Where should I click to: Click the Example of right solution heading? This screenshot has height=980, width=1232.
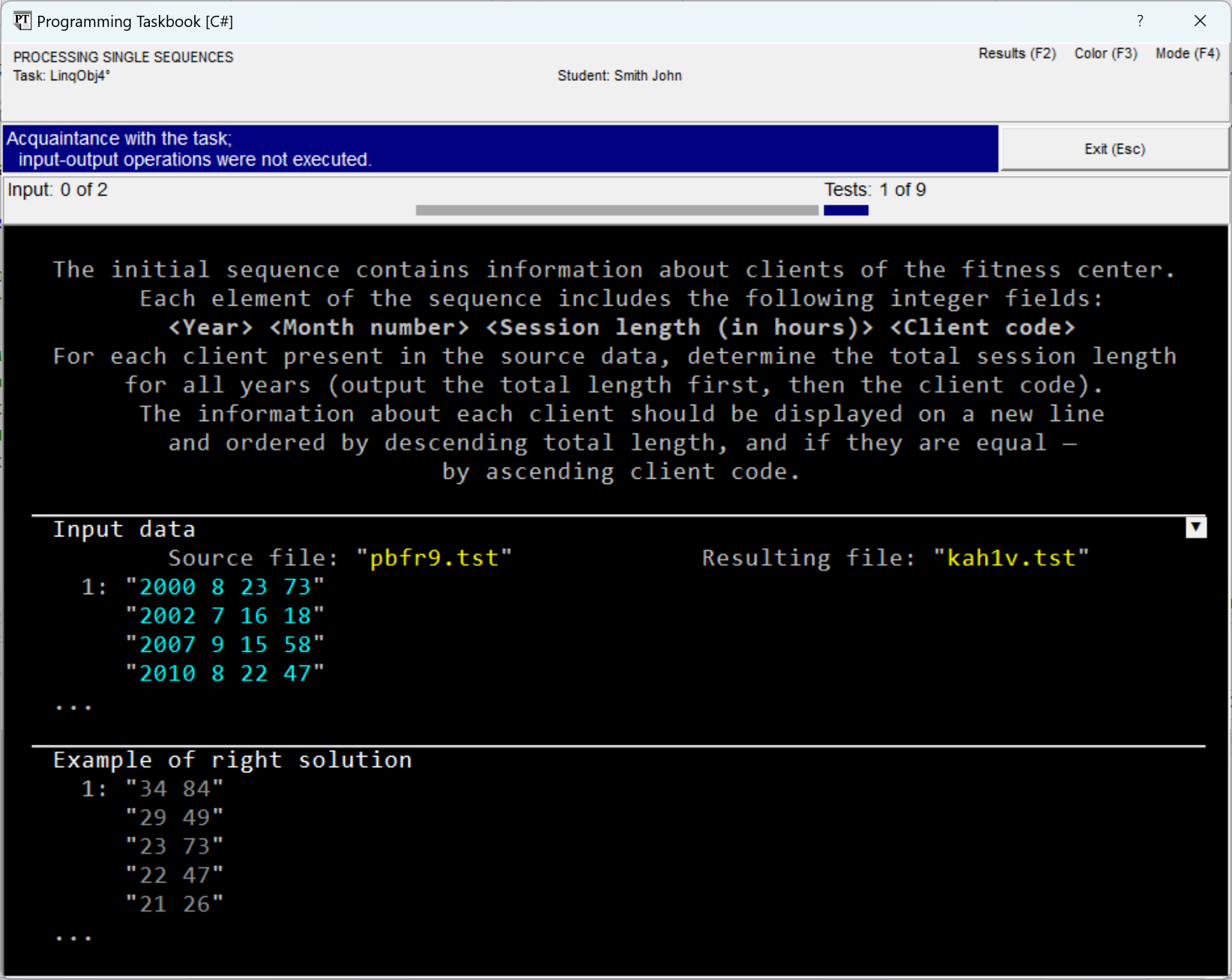[232, 760]
